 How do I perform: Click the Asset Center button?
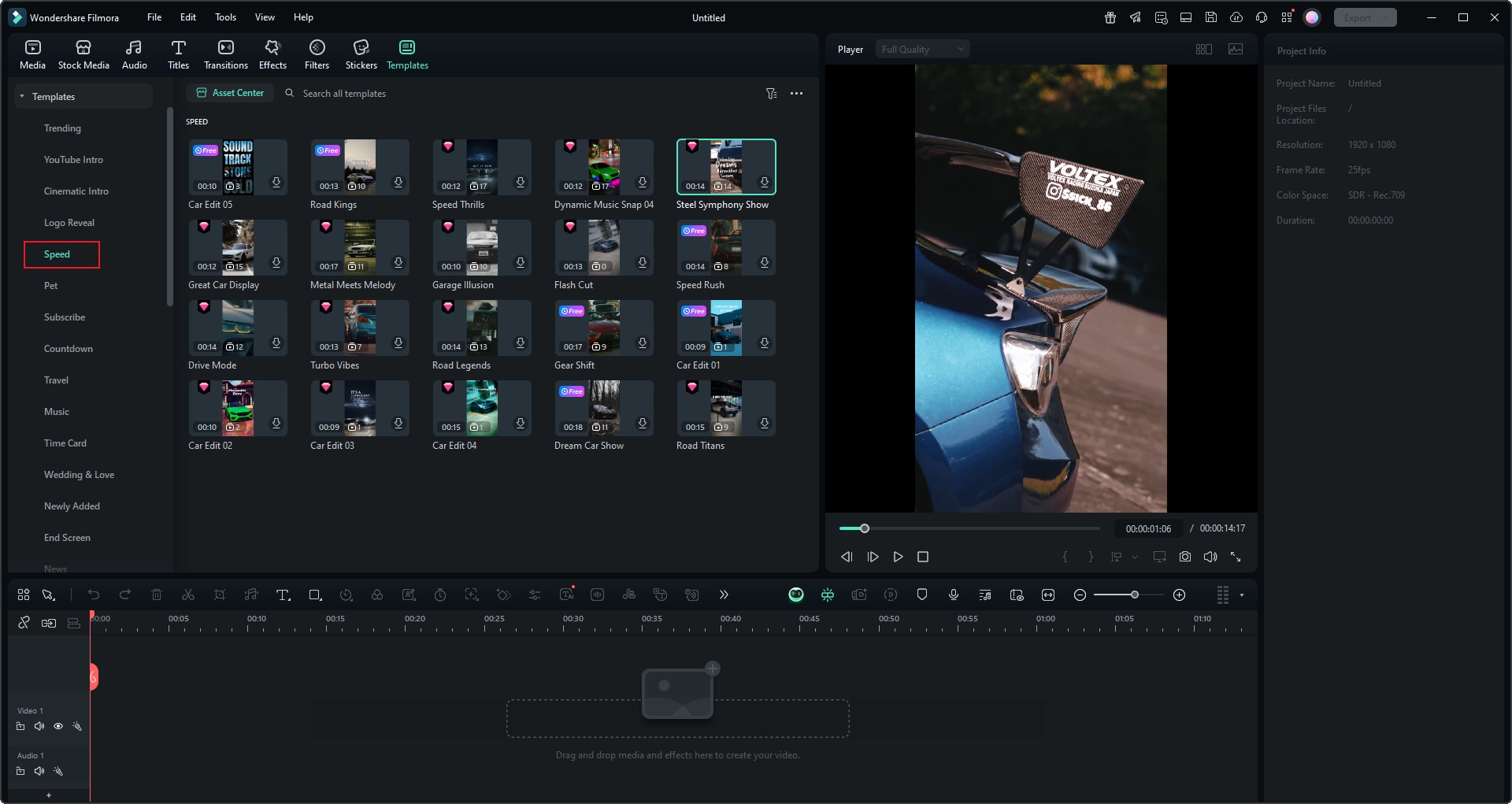point(230,93)
